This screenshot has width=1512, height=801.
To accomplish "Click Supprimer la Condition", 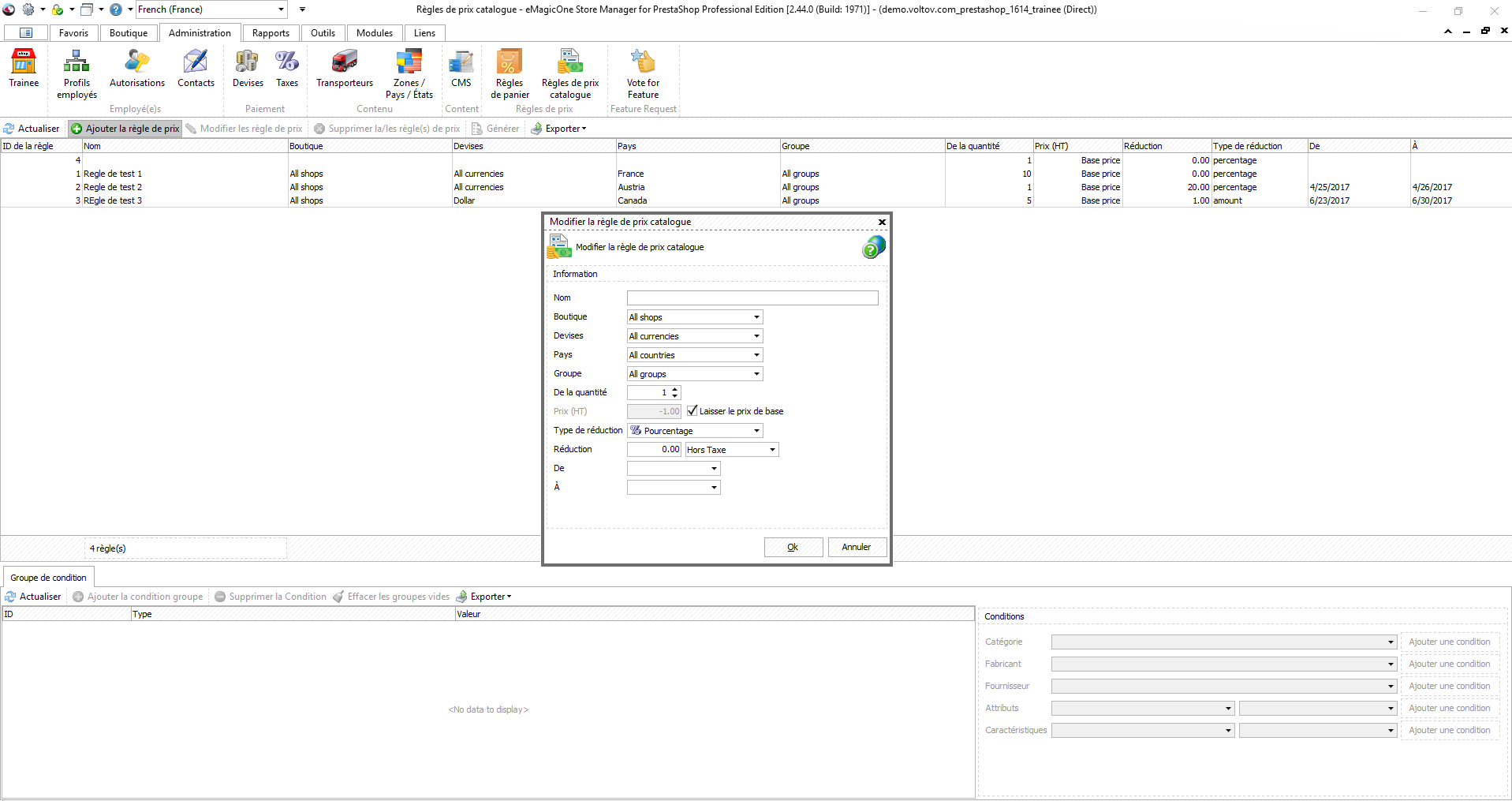I will click(271, 597).
